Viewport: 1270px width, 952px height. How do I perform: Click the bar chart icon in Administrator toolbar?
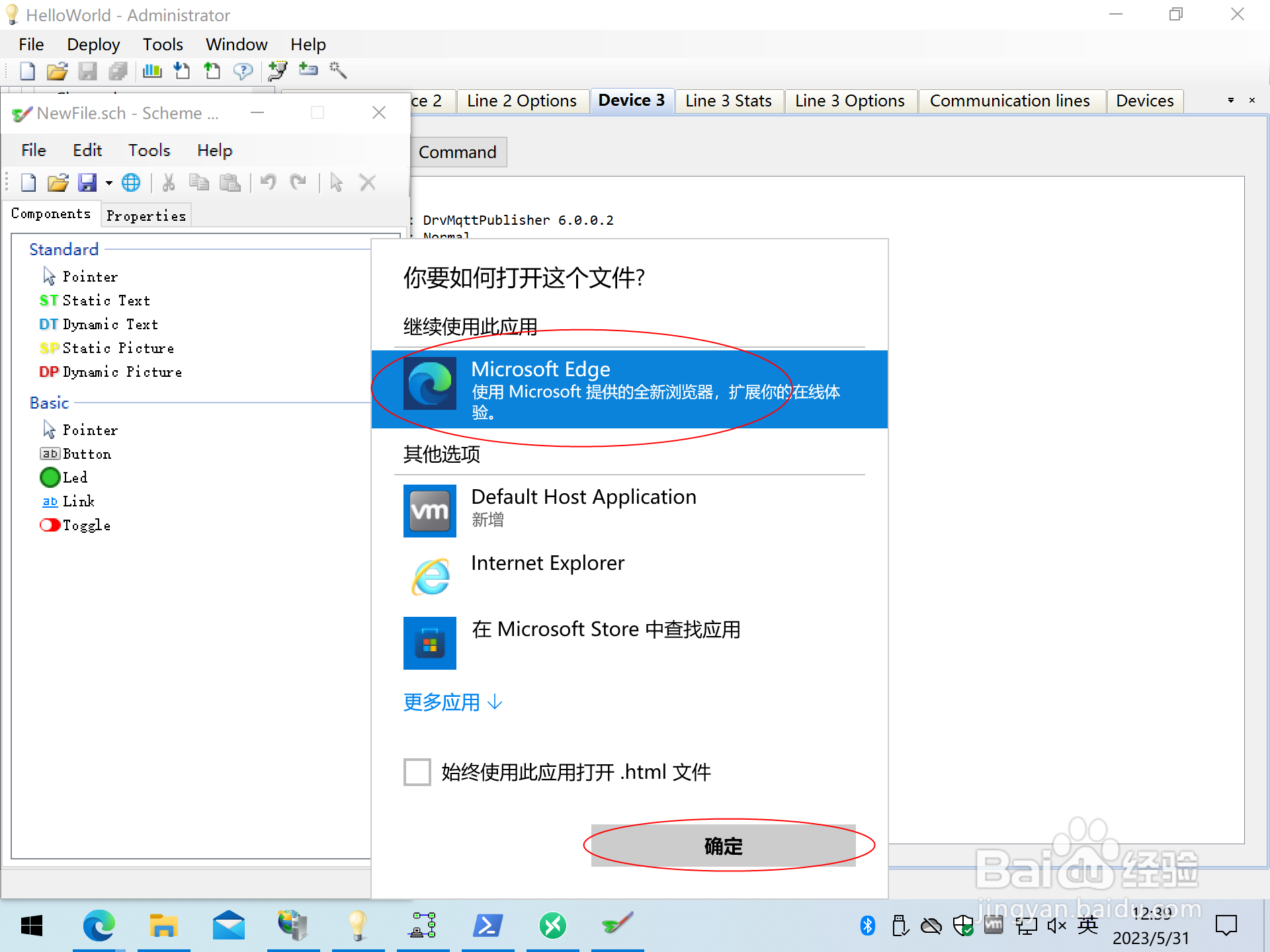click(152, 71)
